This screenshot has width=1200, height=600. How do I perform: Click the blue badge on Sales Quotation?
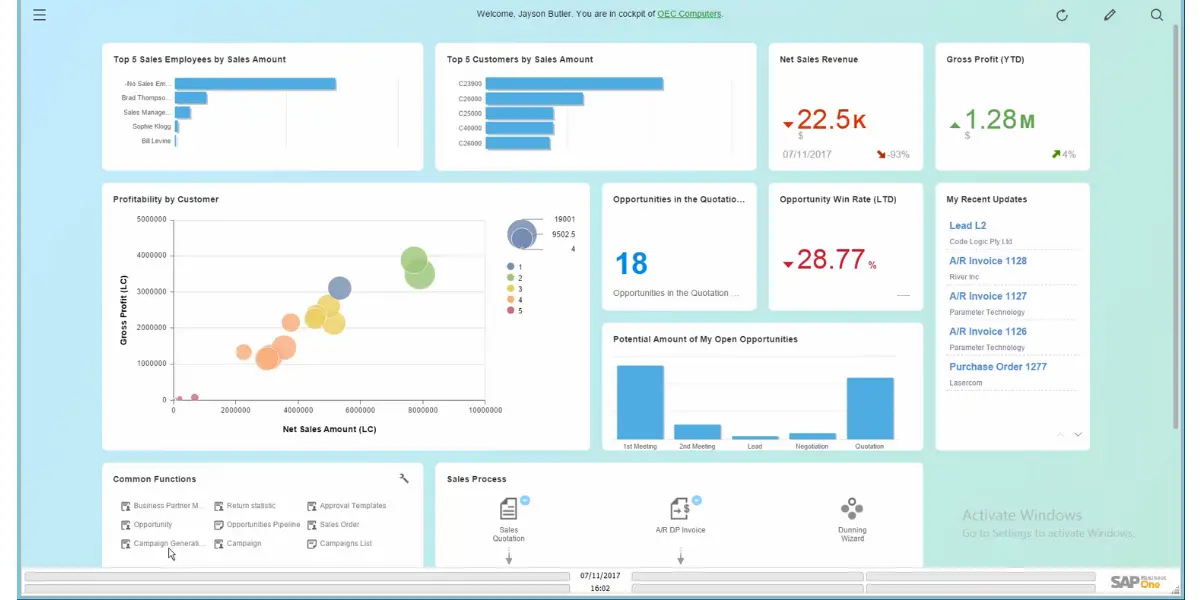[525, 499]
